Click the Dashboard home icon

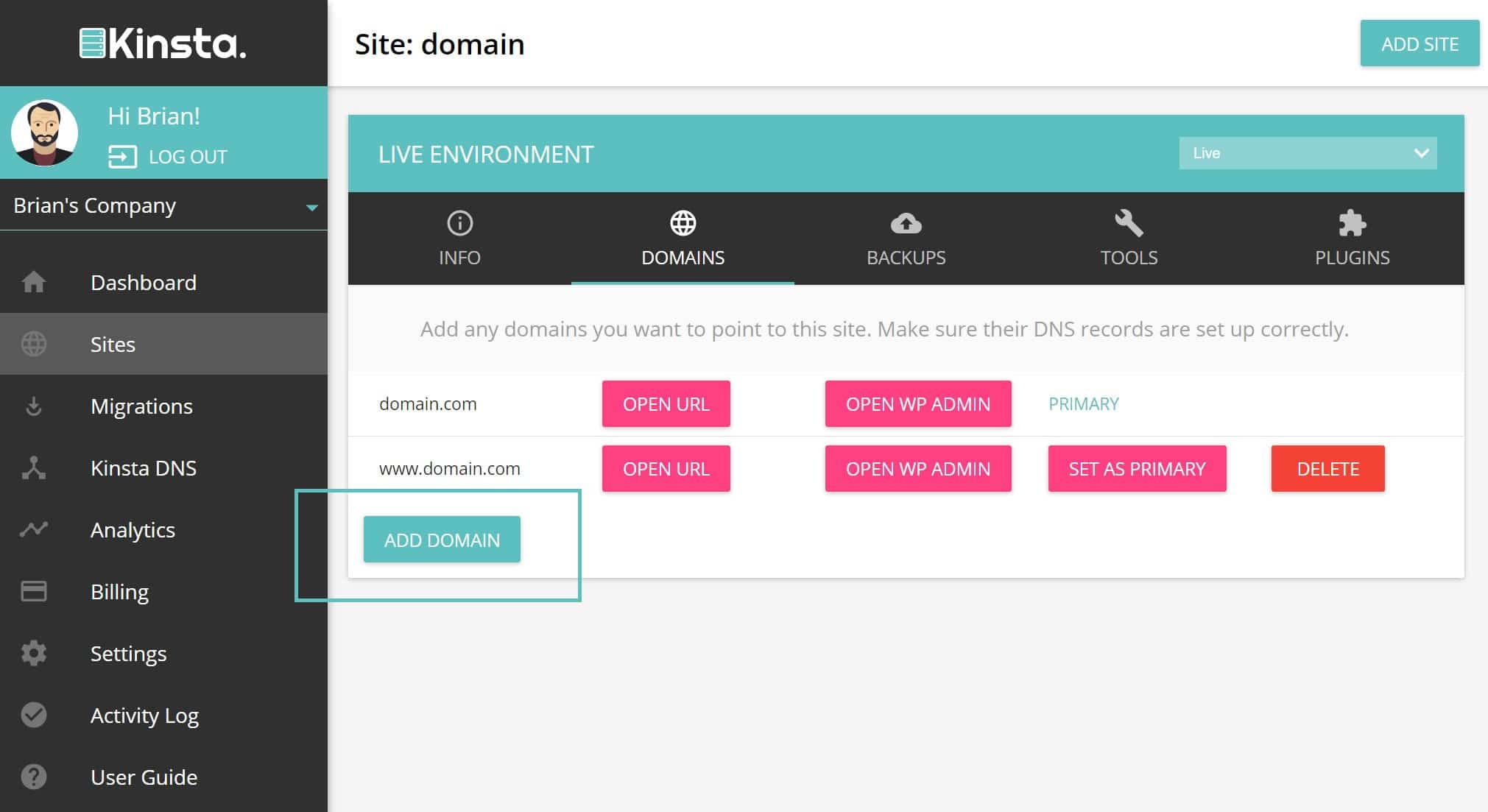(x=34, y=282)
